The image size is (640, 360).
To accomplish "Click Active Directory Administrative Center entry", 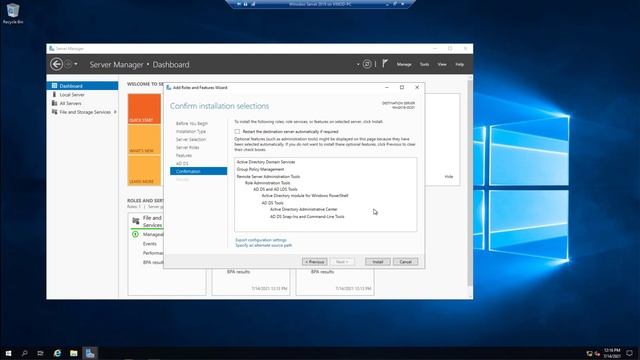I will click(x=304, y=209).
